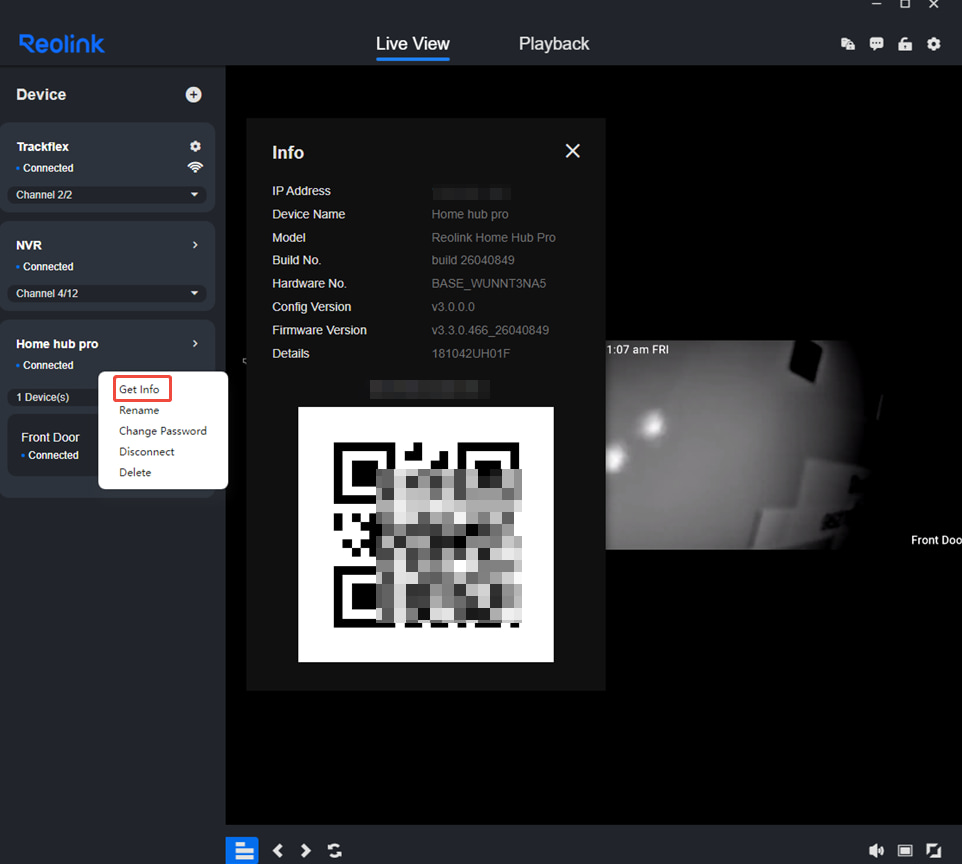Image resolution: width=962 pixels, height=864 pixels.
Task: Switch to the Live View tab
Action: (413, 44)
